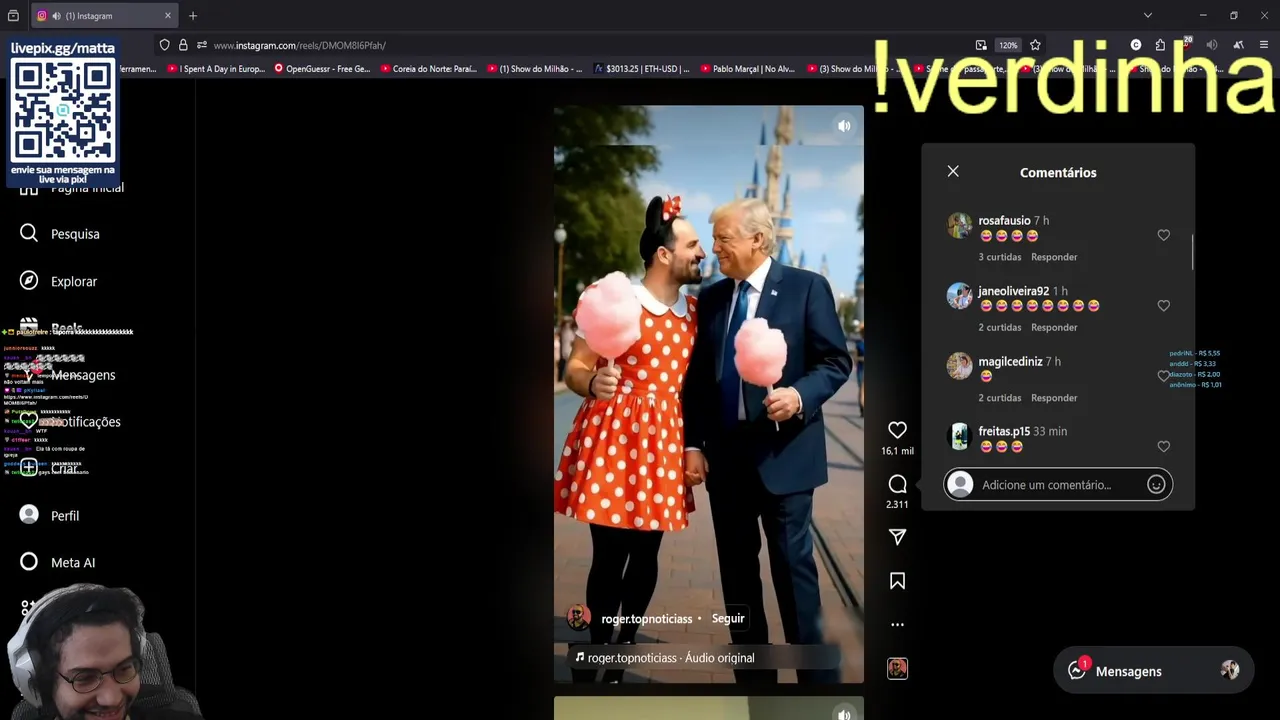Image resolution: width=1280 pixels, height=720 pixels.
Task: Click the Pesquisa magnifier icon
Action: click(29, 233)
